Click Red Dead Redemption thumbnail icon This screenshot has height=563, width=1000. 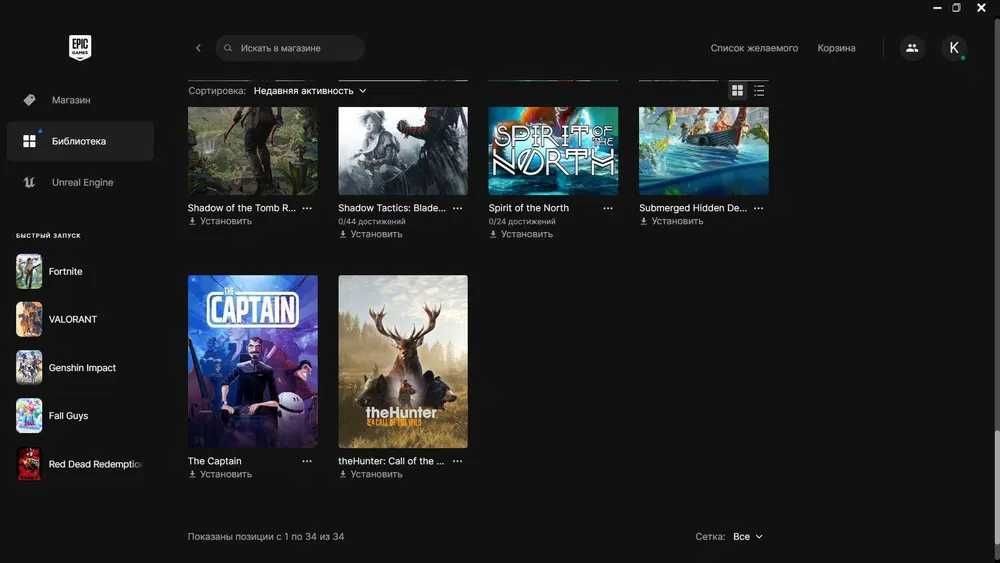29,464
